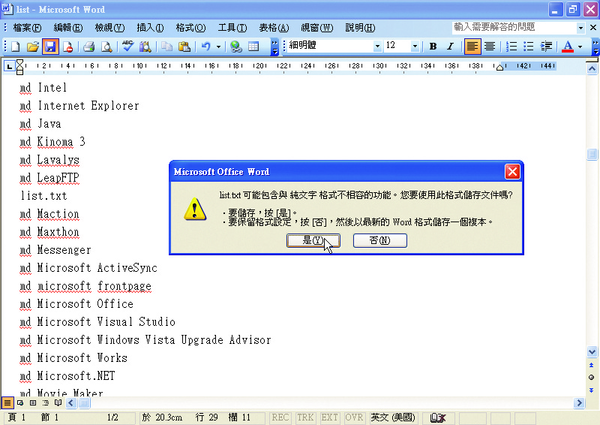Screen dimensions: 600x425
Task: Click Select Browse Object circle button
Action: (x=592, y=377)
